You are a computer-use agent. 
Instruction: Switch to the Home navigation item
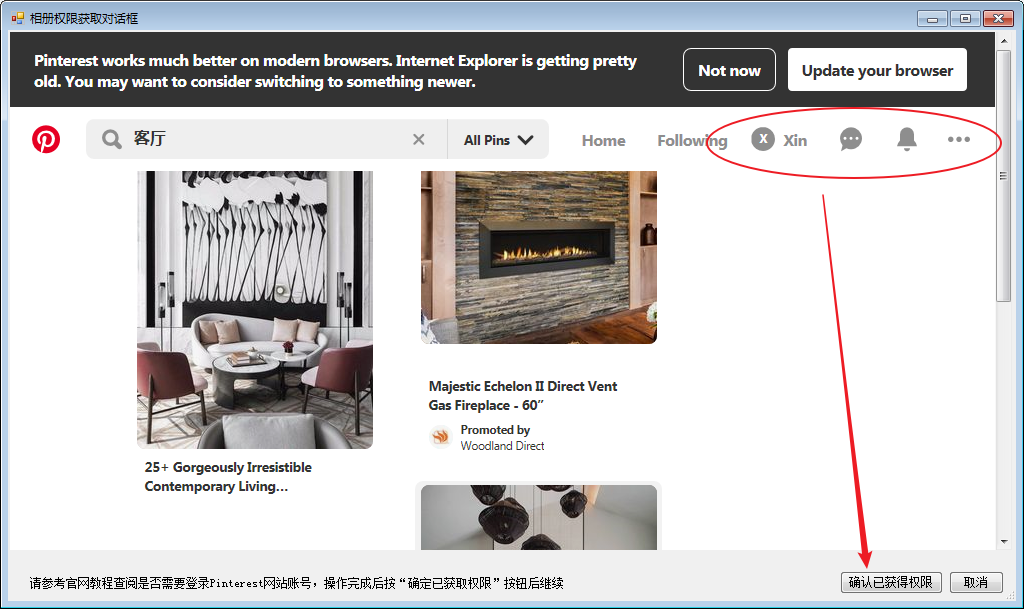[603, 140]
